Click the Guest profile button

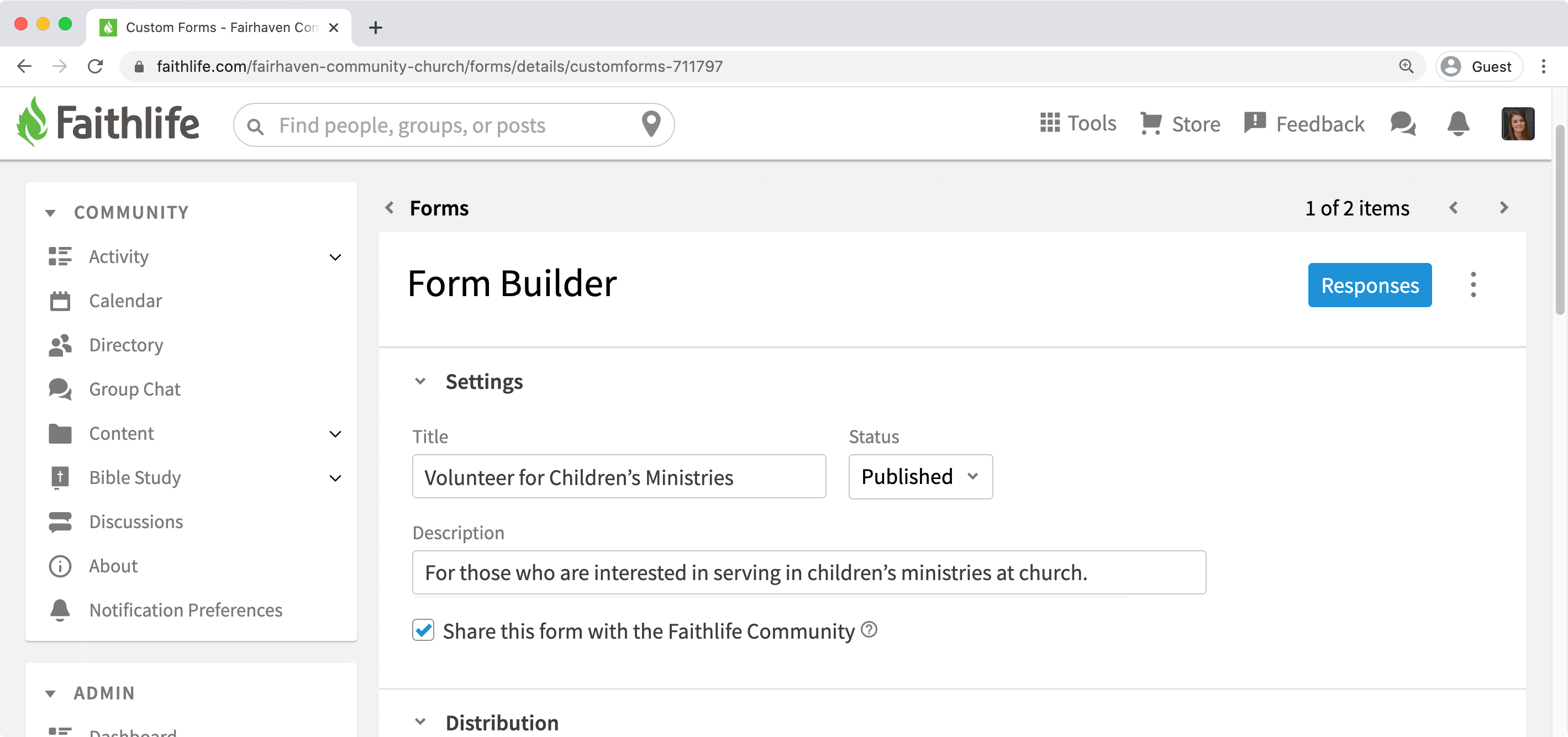pos(1478,66)
